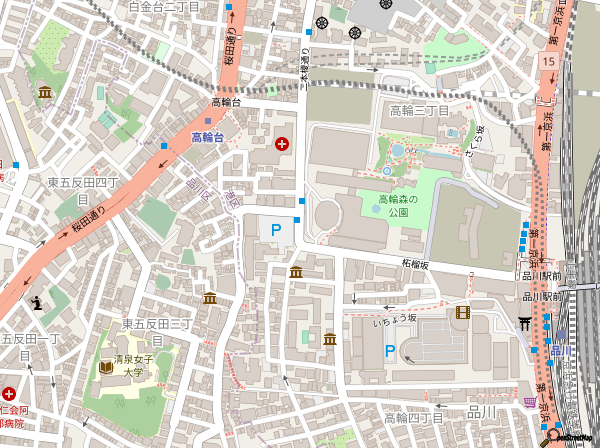
Task: Click the museum icon nearest 東五反田三丁目 label
Action: [209, 298]
